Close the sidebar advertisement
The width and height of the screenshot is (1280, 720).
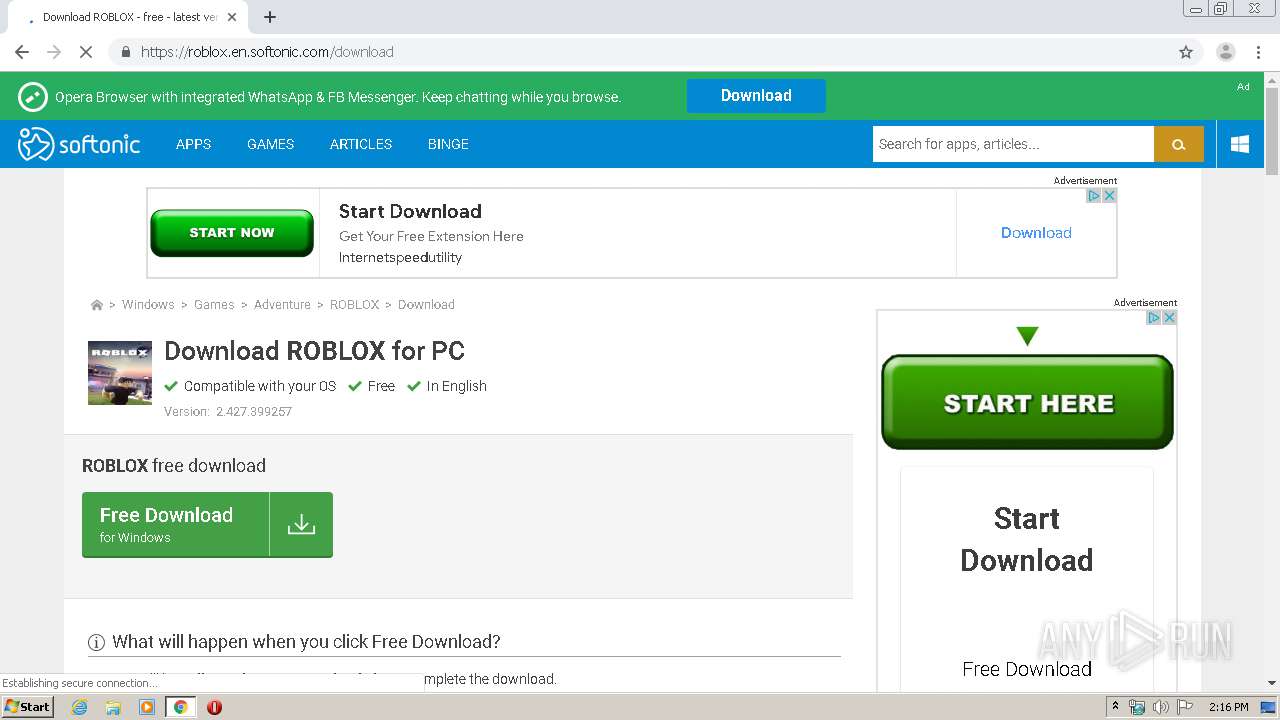click(x=1169, y=318)
